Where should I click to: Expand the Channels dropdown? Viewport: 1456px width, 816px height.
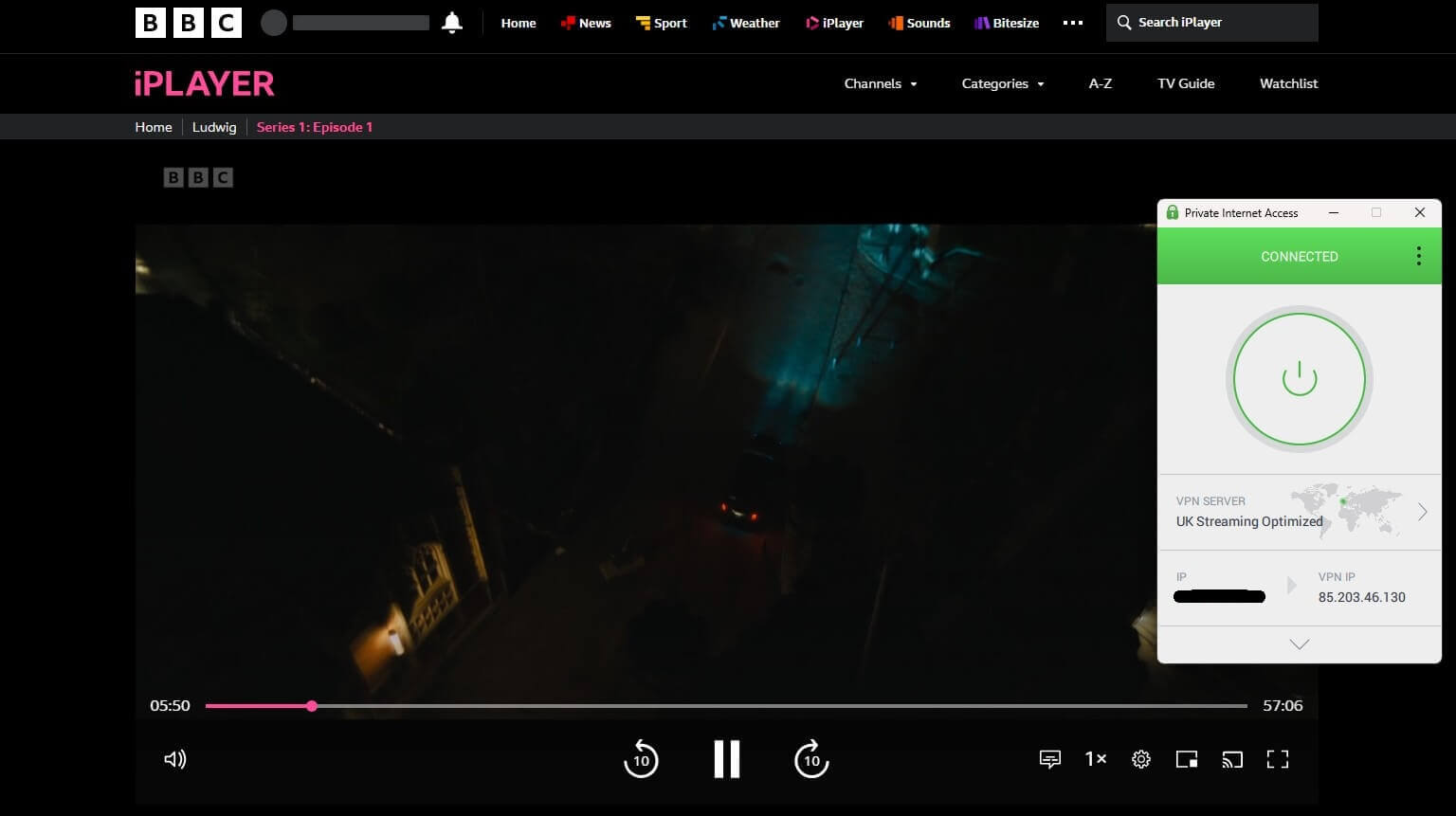click(881, 83)
